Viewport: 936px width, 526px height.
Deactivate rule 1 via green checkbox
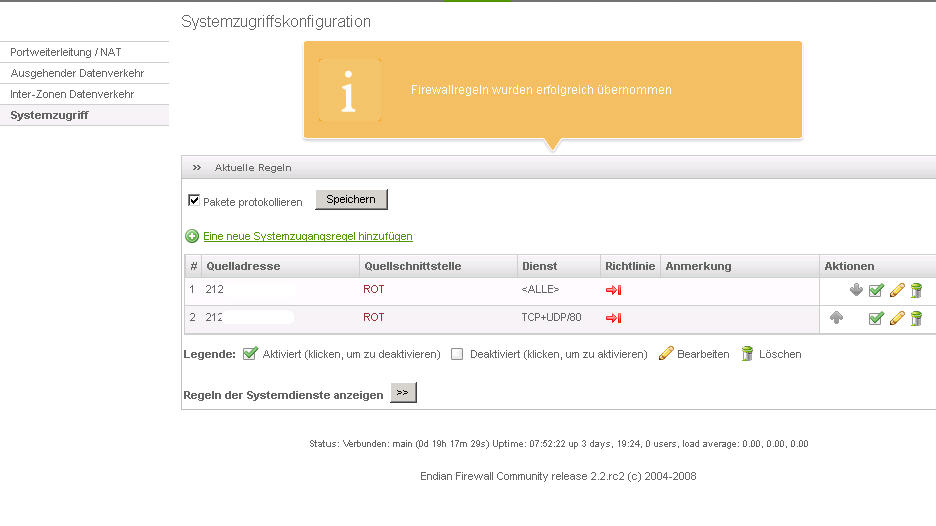876,290
